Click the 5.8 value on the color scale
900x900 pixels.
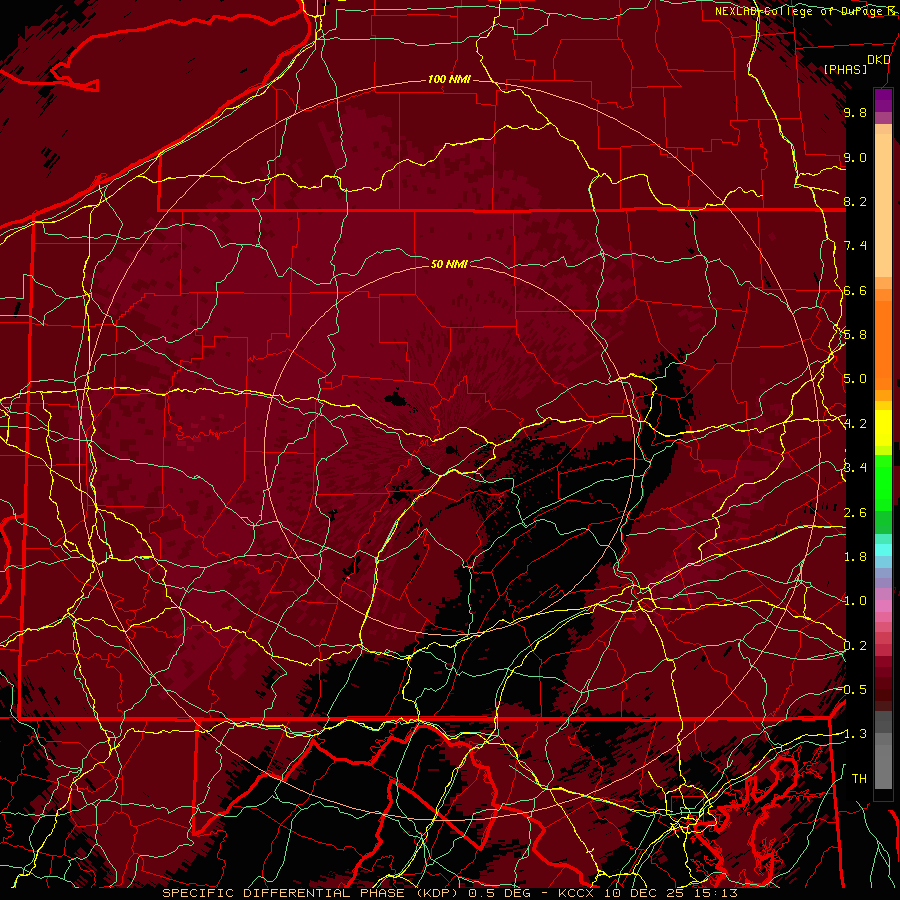855,335
